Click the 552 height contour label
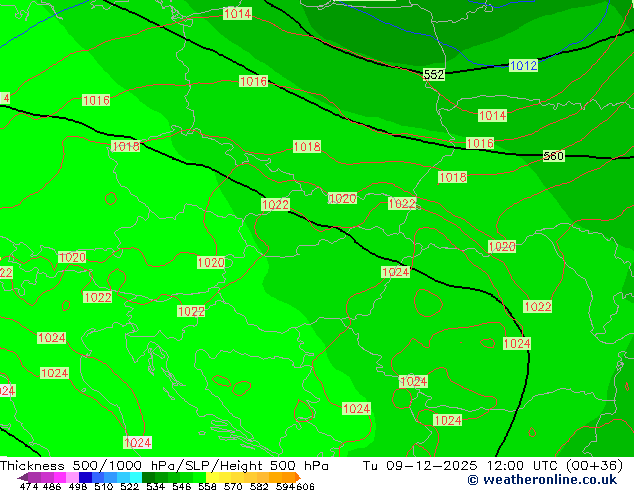The height and width of the screenshot is (490, 634). tap(434, 74)
